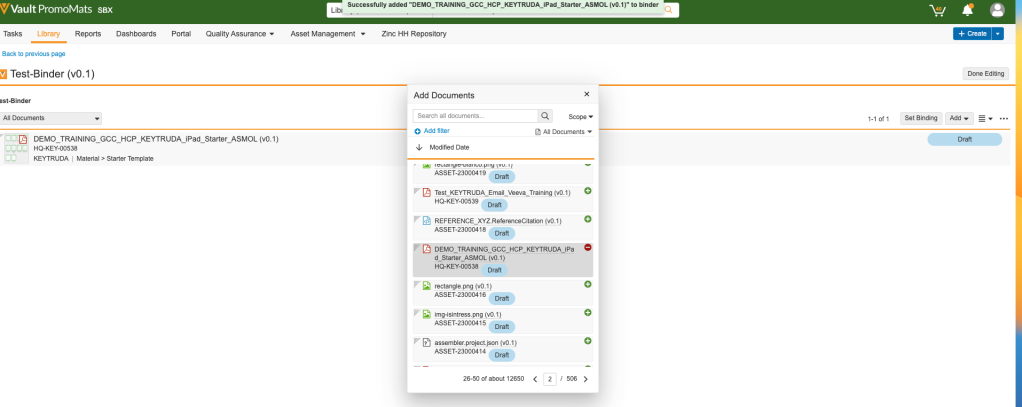The width and height of the screenshot is (1022, 407).
Task: Click the ASSET-23000418 identifier text
Action: point(460,230)
